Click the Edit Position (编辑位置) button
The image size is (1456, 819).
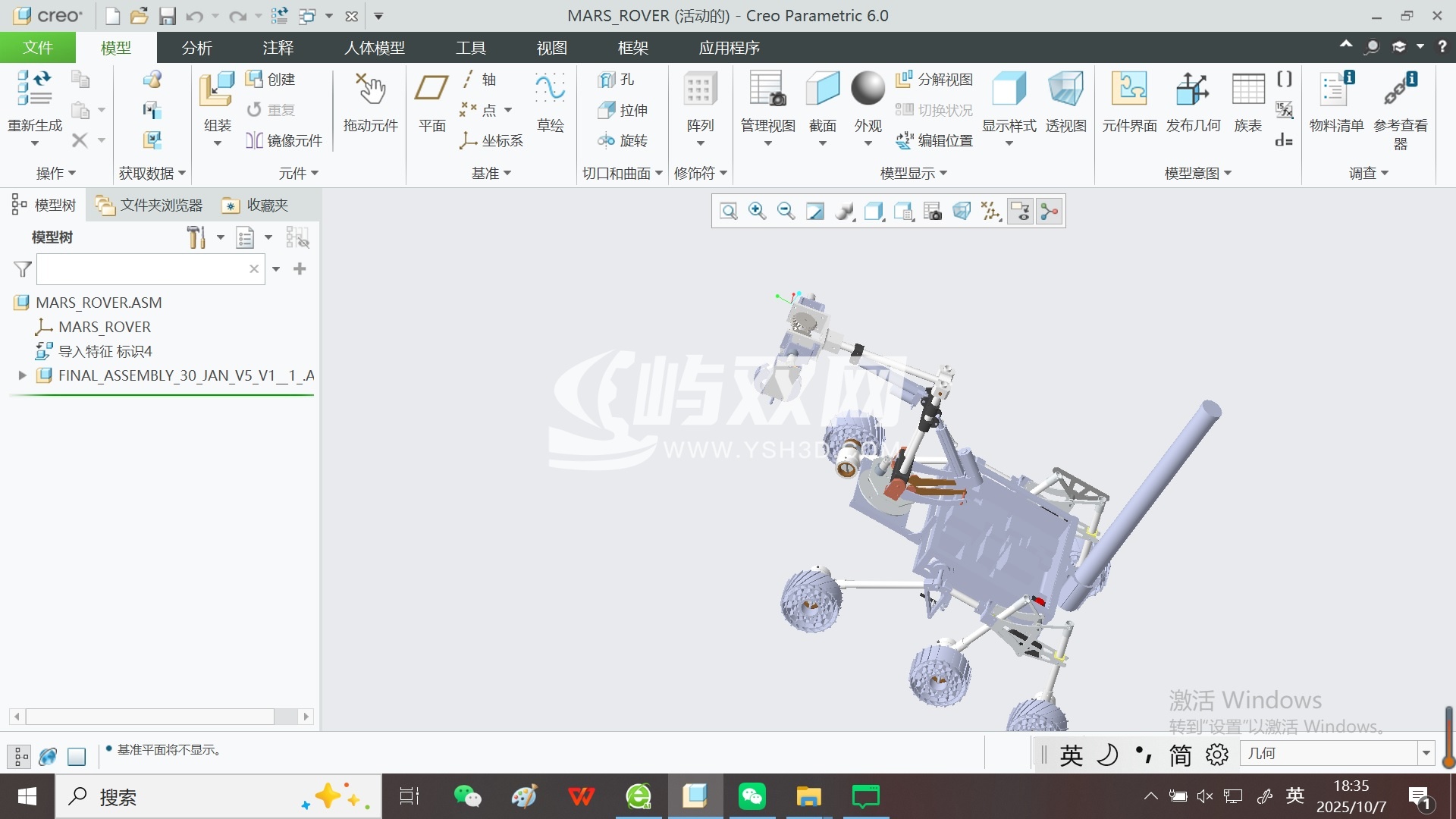934,140
